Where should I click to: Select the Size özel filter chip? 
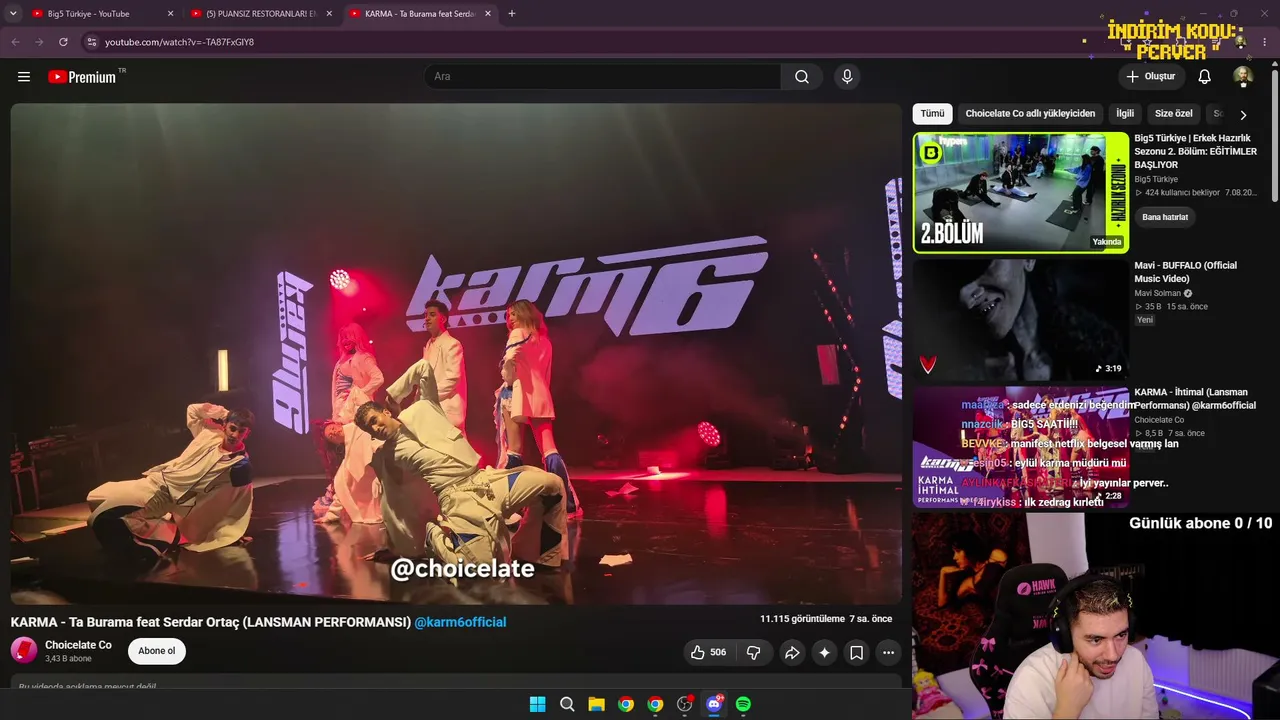[1174, 114]
